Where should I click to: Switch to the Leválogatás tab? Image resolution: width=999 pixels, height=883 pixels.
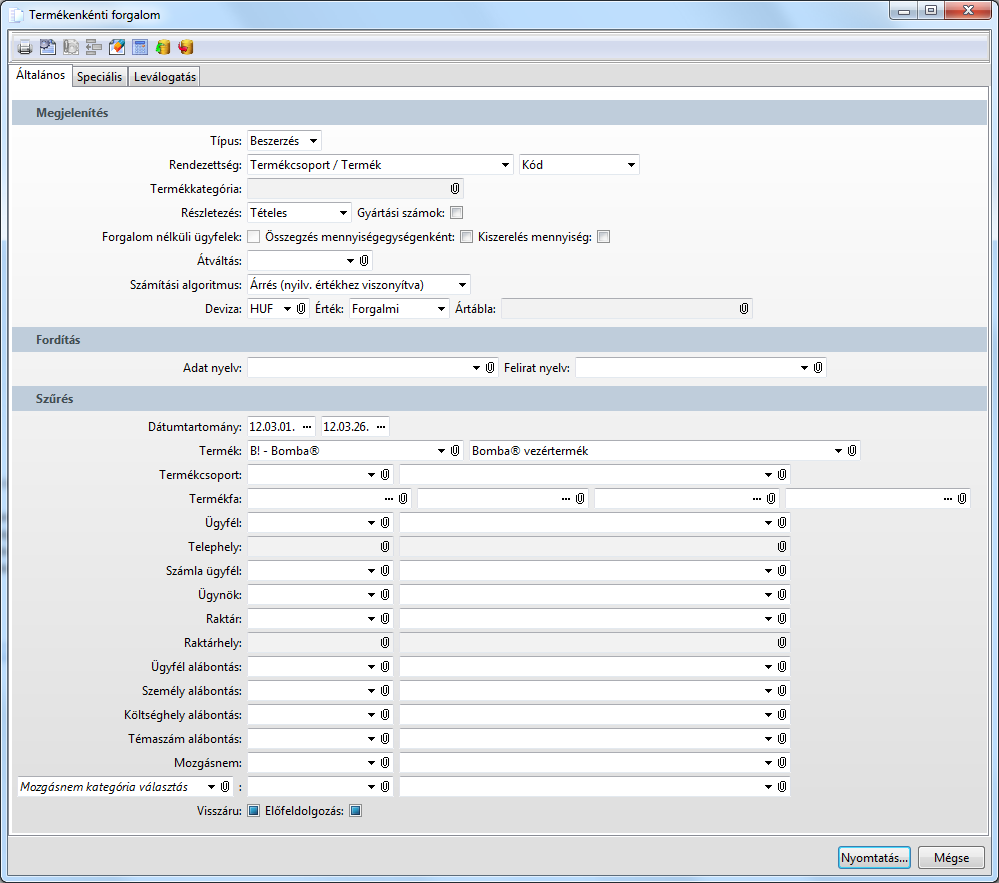(166, 77)
